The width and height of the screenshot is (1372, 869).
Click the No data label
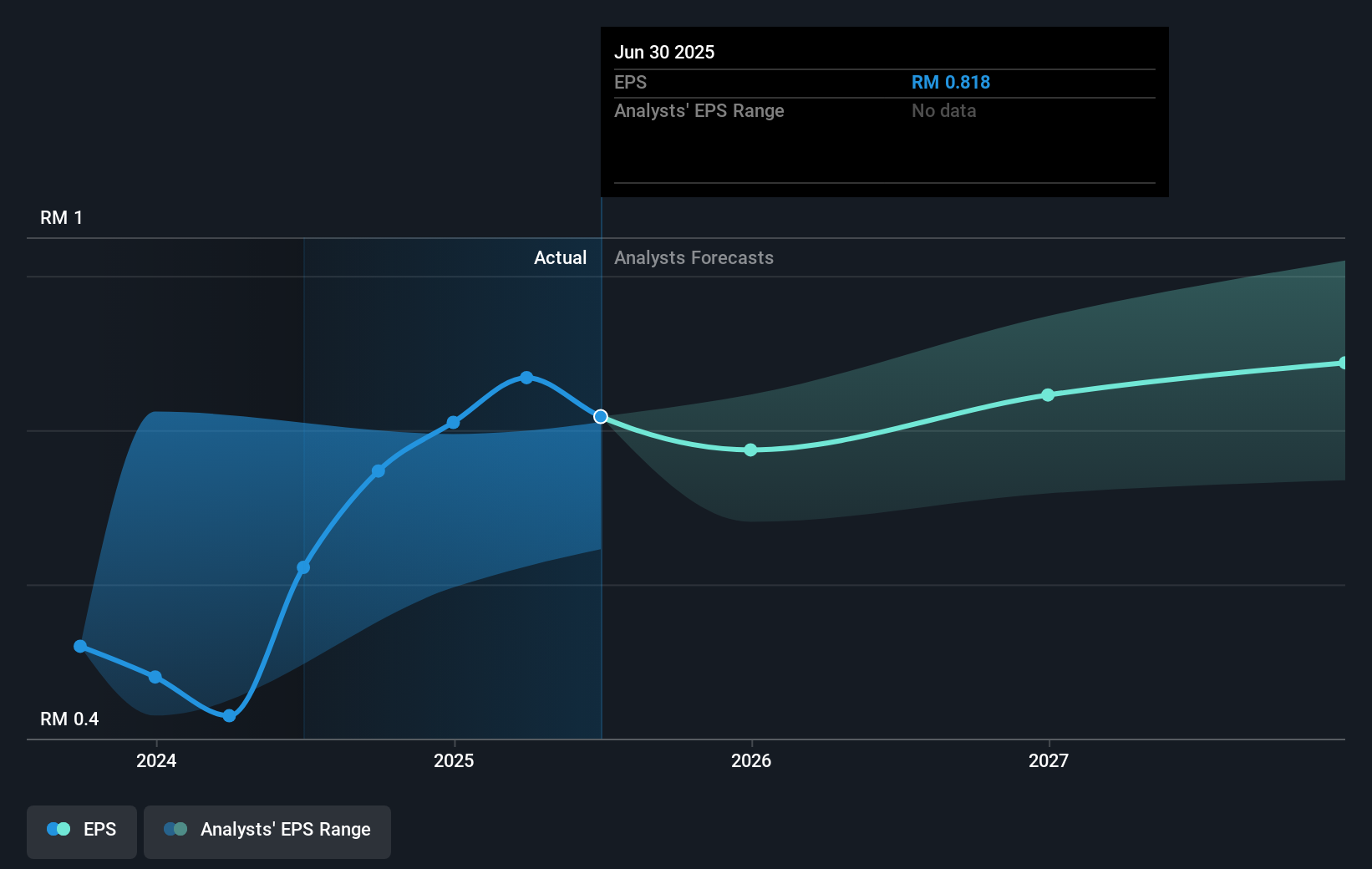[x=943, y=110]
